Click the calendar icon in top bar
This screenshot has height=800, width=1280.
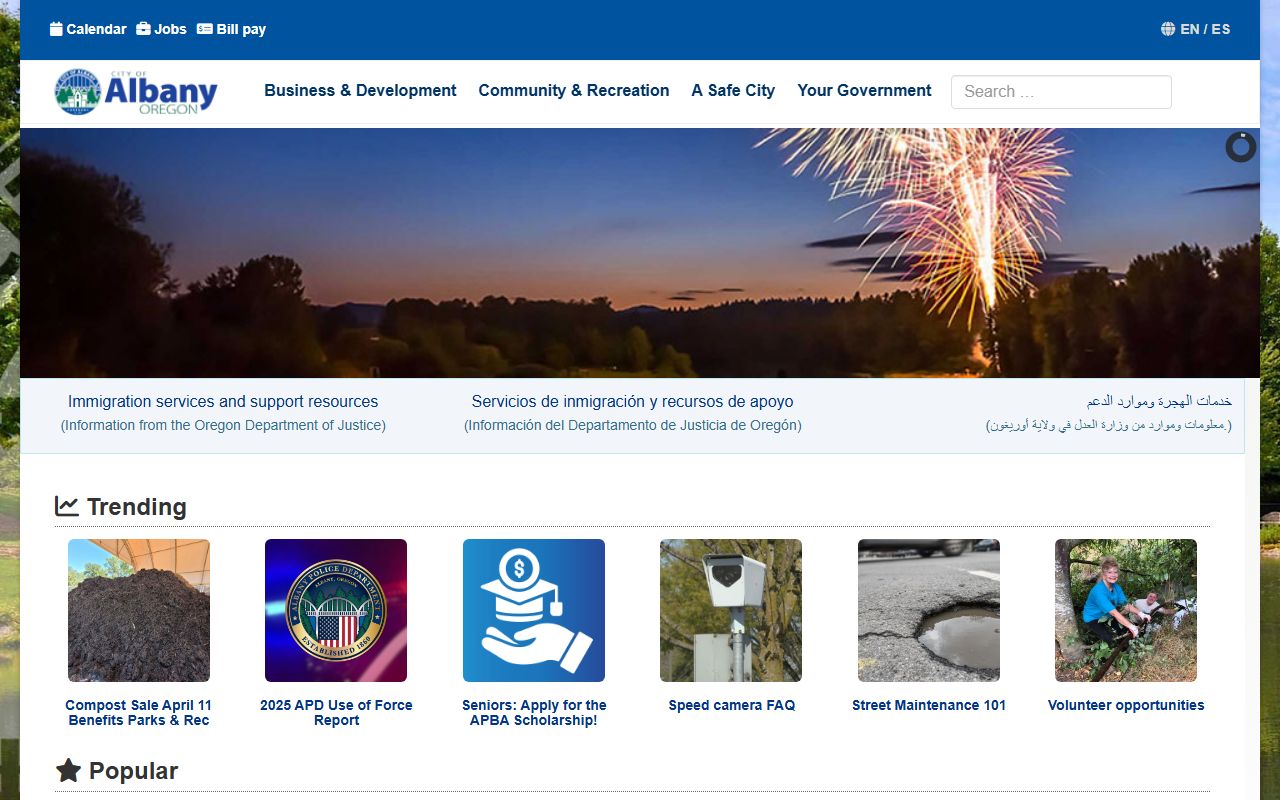[56, 29]
